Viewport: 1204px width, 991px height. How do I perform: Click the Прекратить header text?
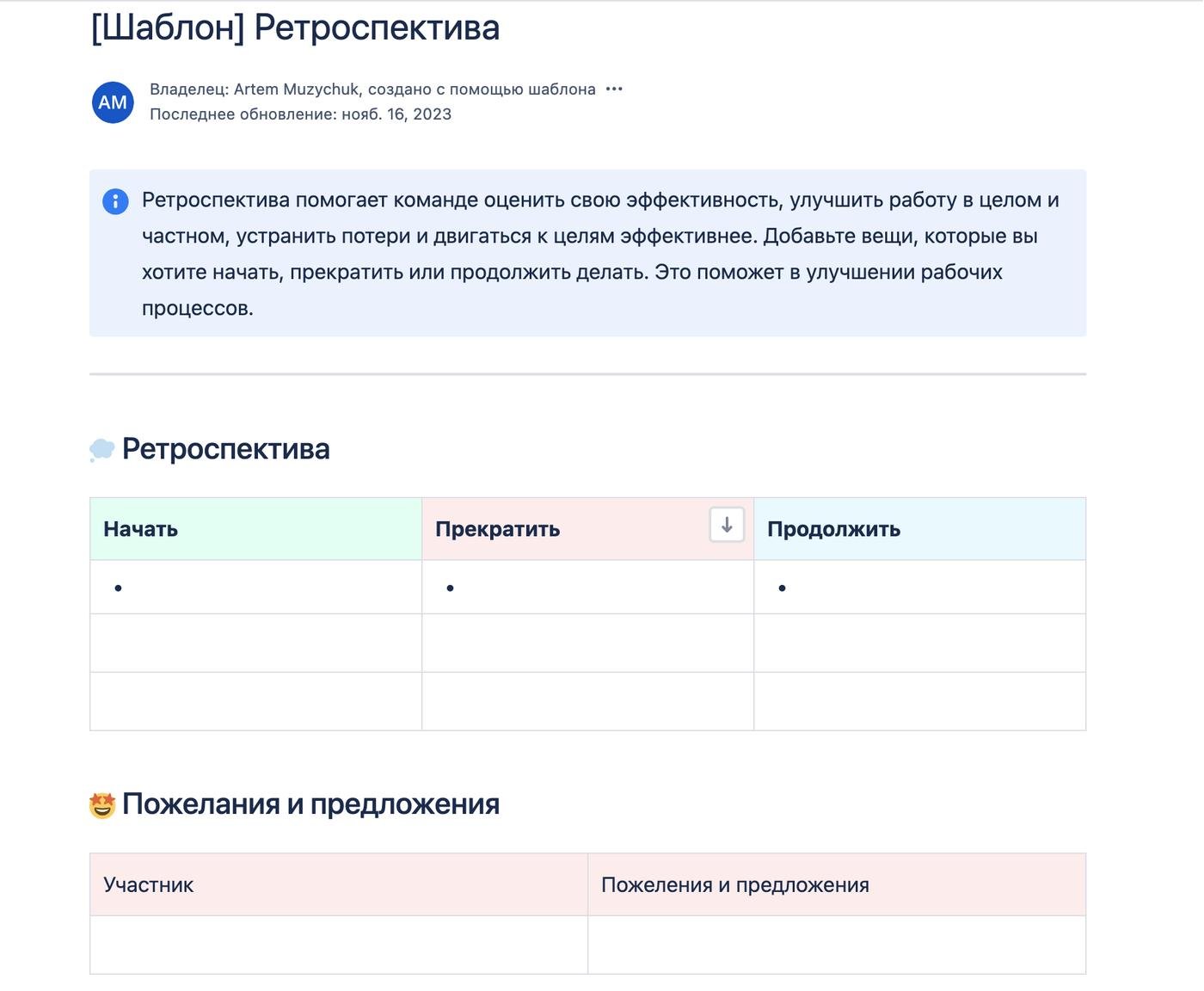[x=497, y=530]
